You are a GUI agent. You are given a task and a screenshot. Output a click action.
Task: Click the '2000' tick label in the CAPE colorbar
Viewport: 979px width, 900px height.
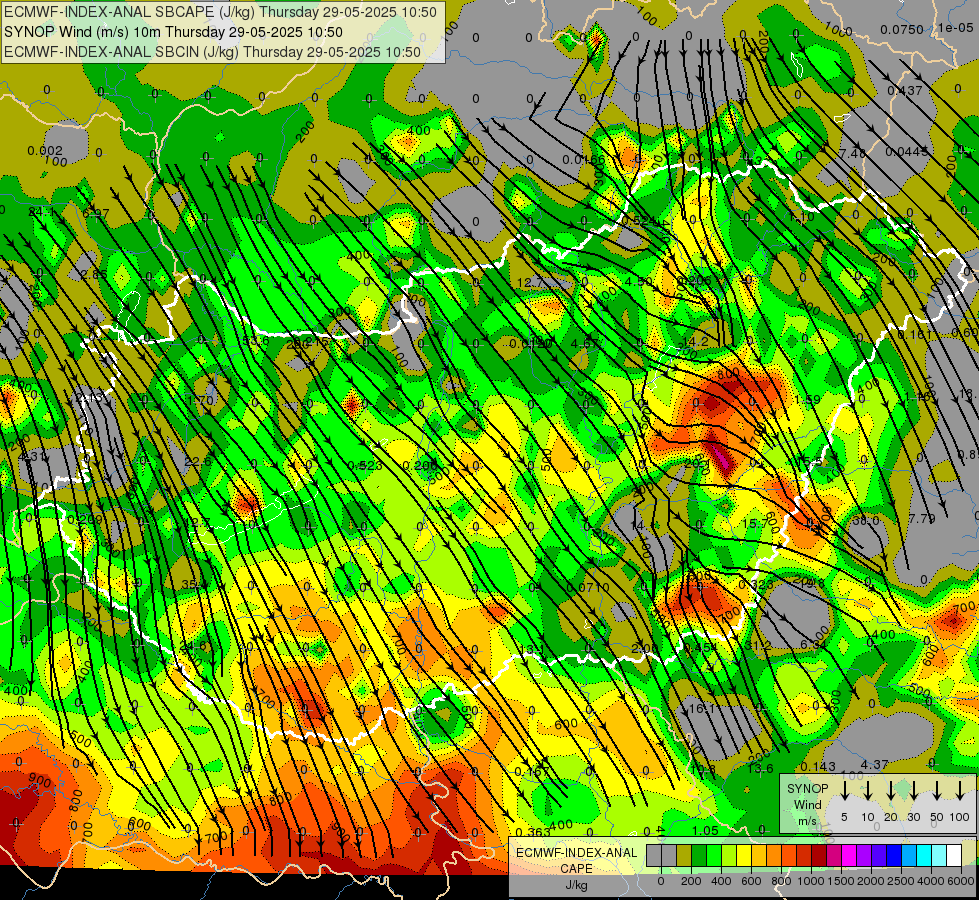[871, 881]
